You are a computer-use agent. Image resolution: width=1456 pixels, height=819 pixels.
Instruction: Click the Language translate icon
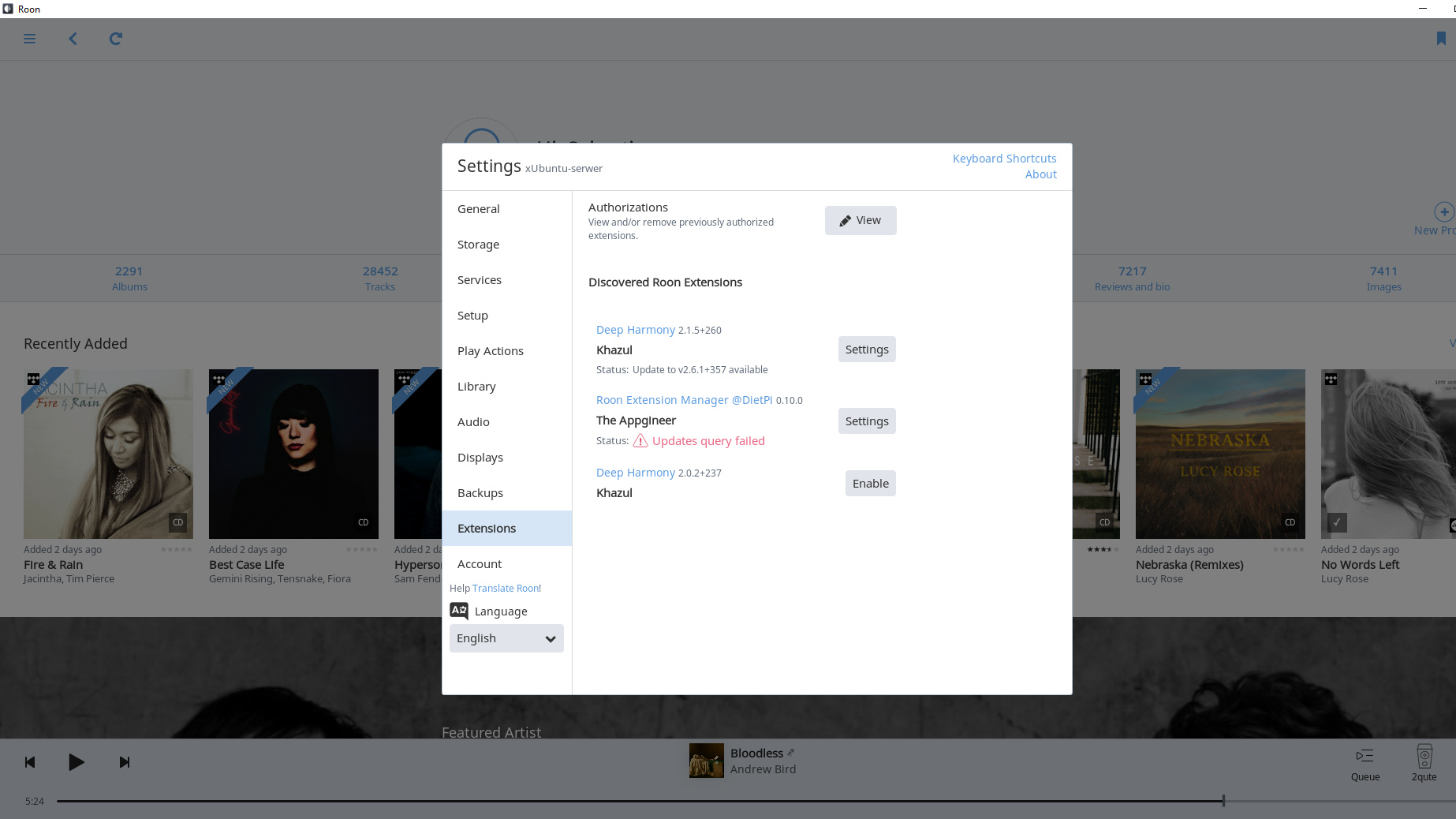point(459,611)
